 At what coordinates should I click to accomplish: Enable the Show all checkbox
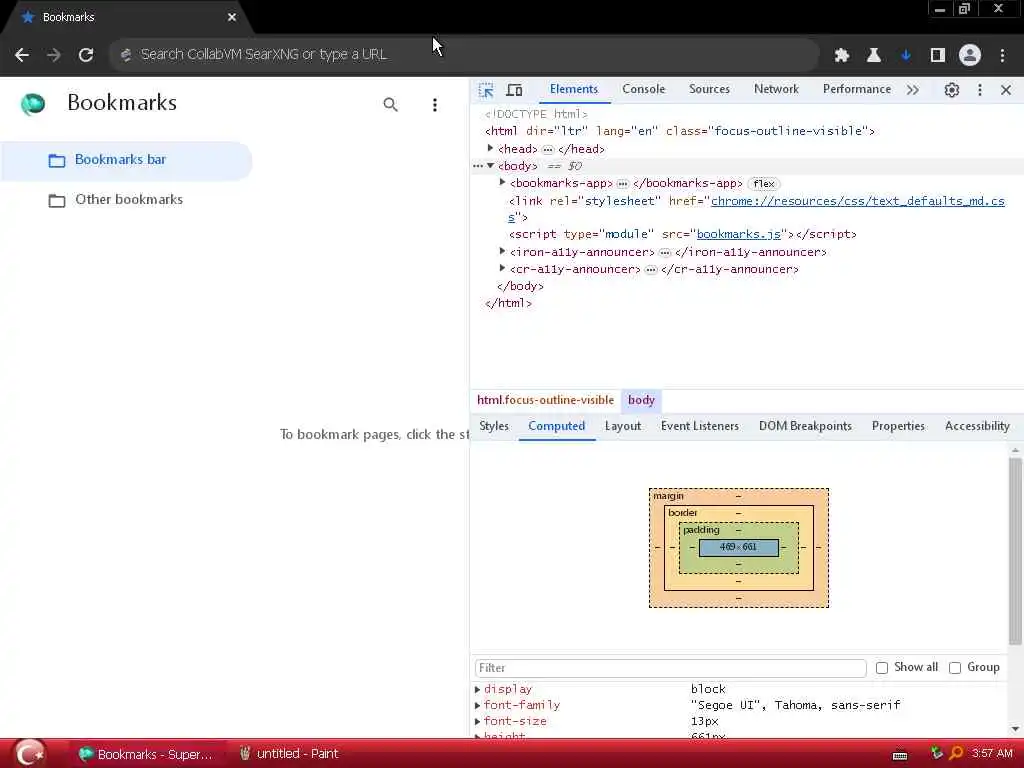[882, 667]
